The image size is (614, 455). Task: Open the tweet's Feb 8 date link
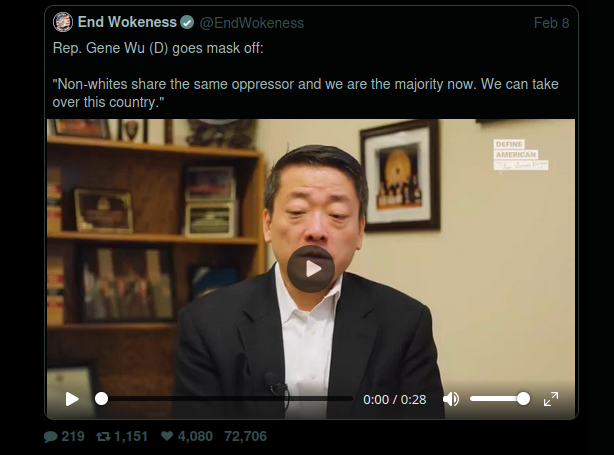tap(551, 23)
